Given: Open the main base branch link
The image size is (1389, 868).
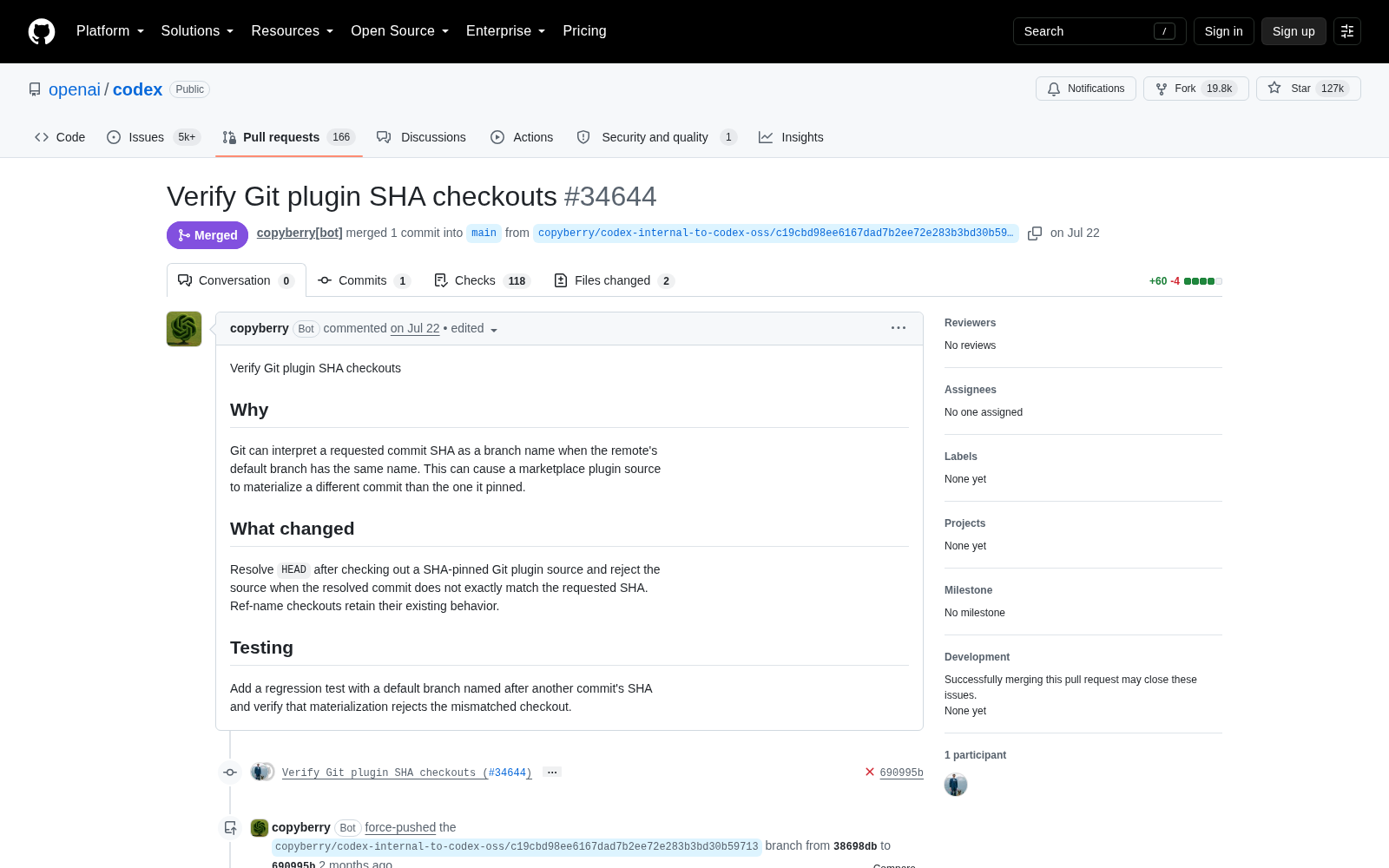Looking at the screenshot, I should coord(484,233).
